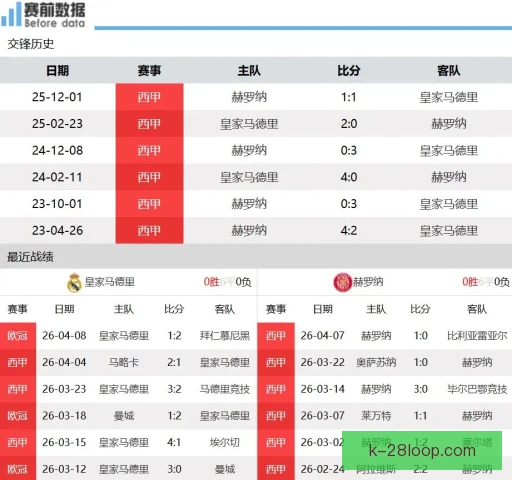Image resolution: width=512 pixels, height=480 pixels.
Task: Click the 0胜6平0负 record for 皇家马德里
Action: (227, 282)
